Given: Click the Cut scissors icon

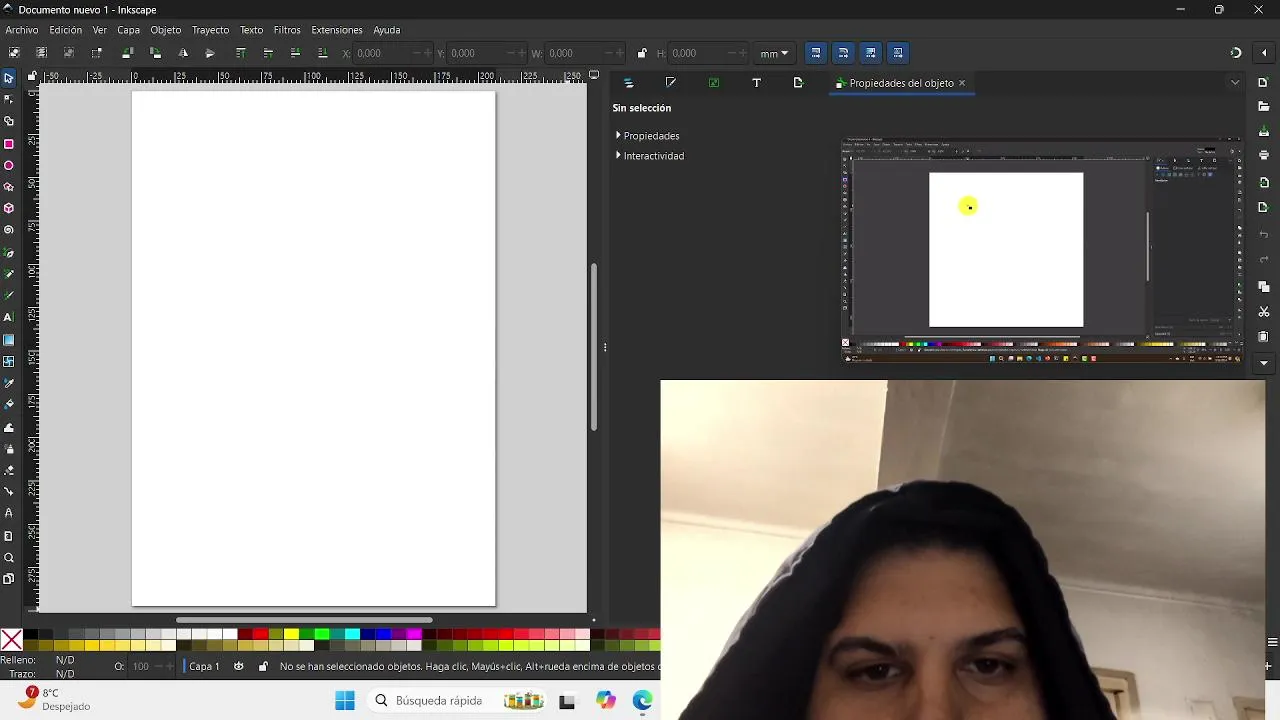Looking at the screenshot, I should pos(1264,312).
